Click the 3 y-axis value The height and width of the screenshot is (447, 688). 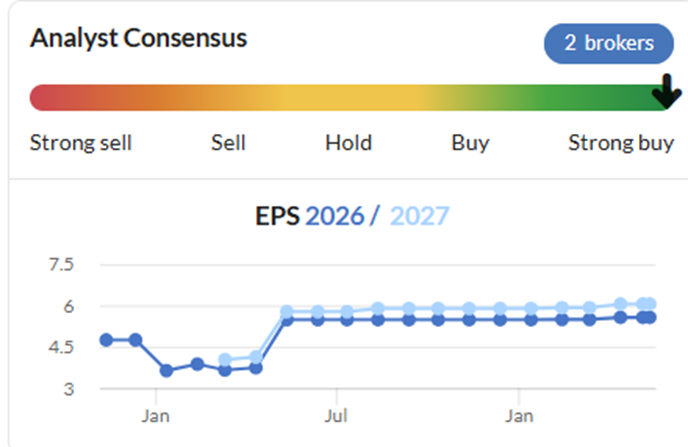(68, 389)
